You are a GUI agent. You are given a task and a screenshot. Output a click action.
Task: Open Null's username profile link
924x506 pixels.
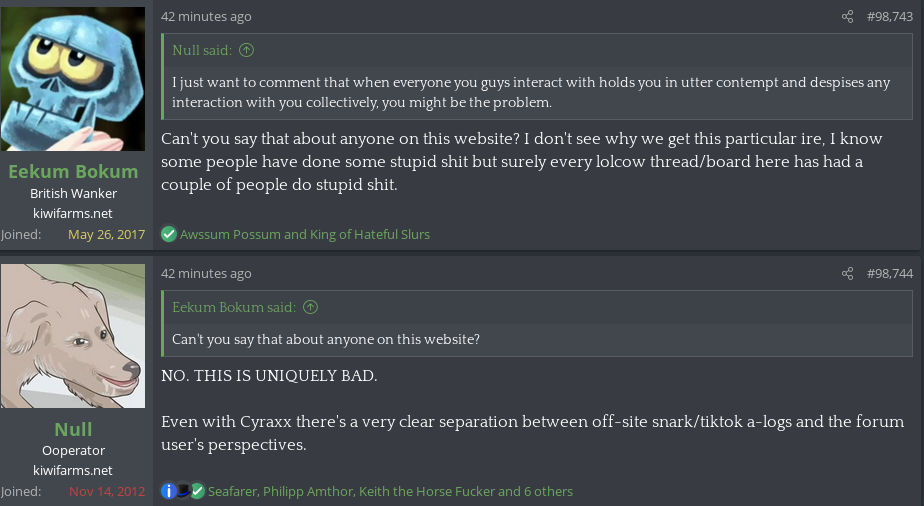73,429
